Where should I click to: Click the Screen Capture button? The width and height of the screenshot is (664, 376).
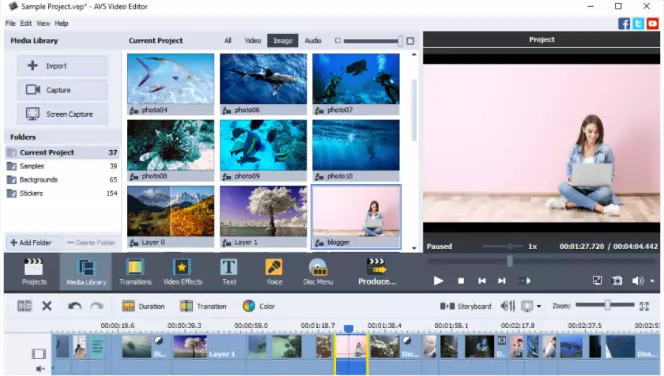tap(62, 114)
